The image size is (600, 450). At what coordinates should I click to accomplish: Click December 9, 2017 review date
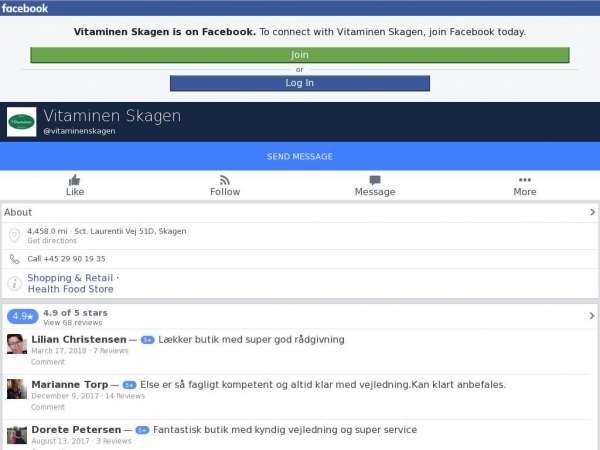coord(65,396)
